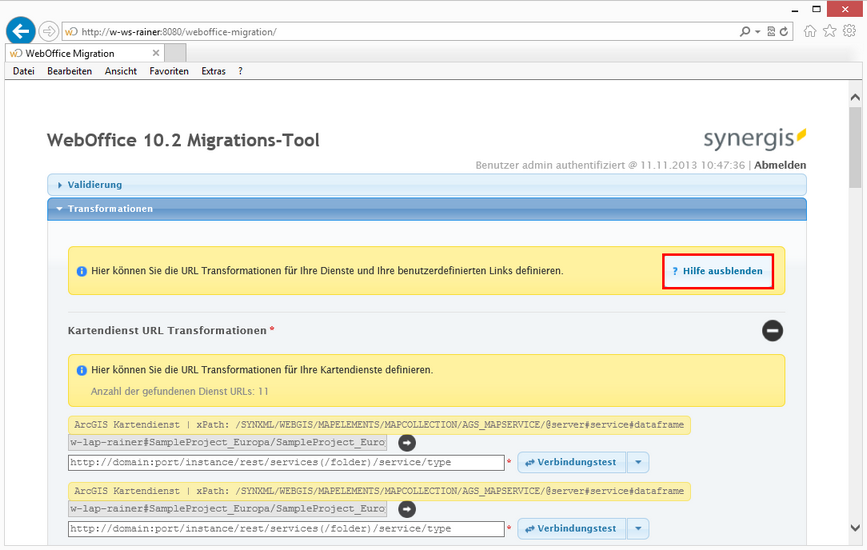867x550 pixels.
Task: Click the scrollbar down arrow
Action: point(855,528)
